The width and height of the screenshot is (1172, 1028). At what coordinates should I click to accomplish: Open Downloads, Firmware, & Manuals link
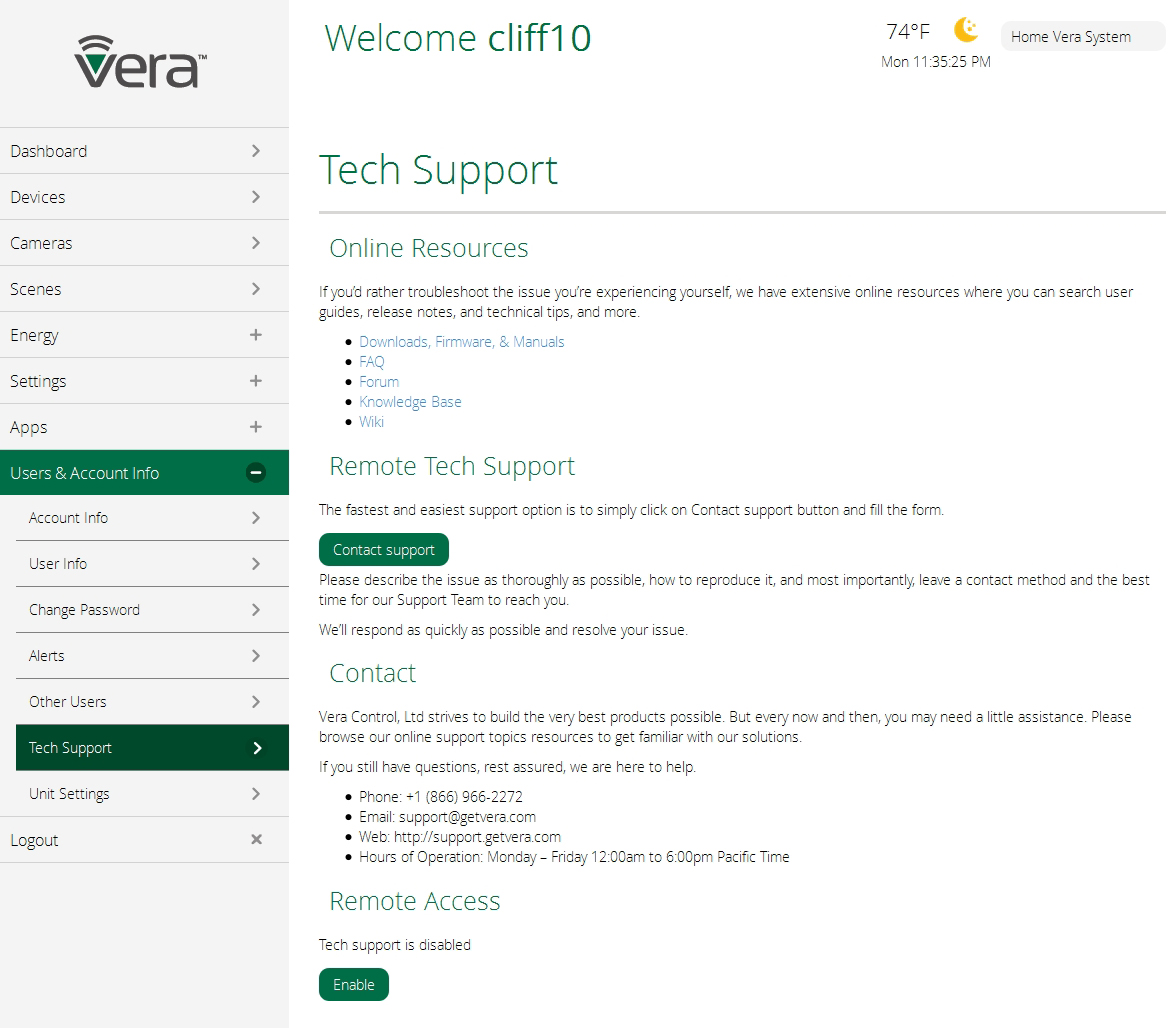[x=462, y=342]
